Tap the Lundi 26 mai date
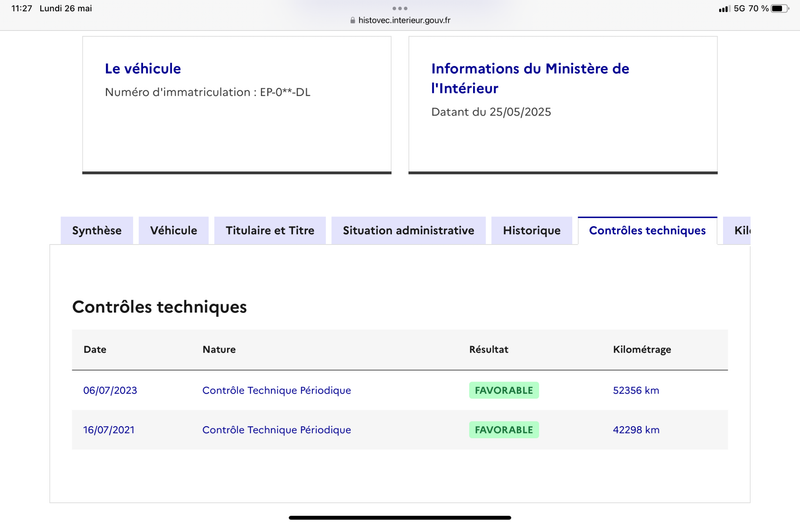Image resolution: width=800 pixels, height=525 pixels. click(66, 9)
